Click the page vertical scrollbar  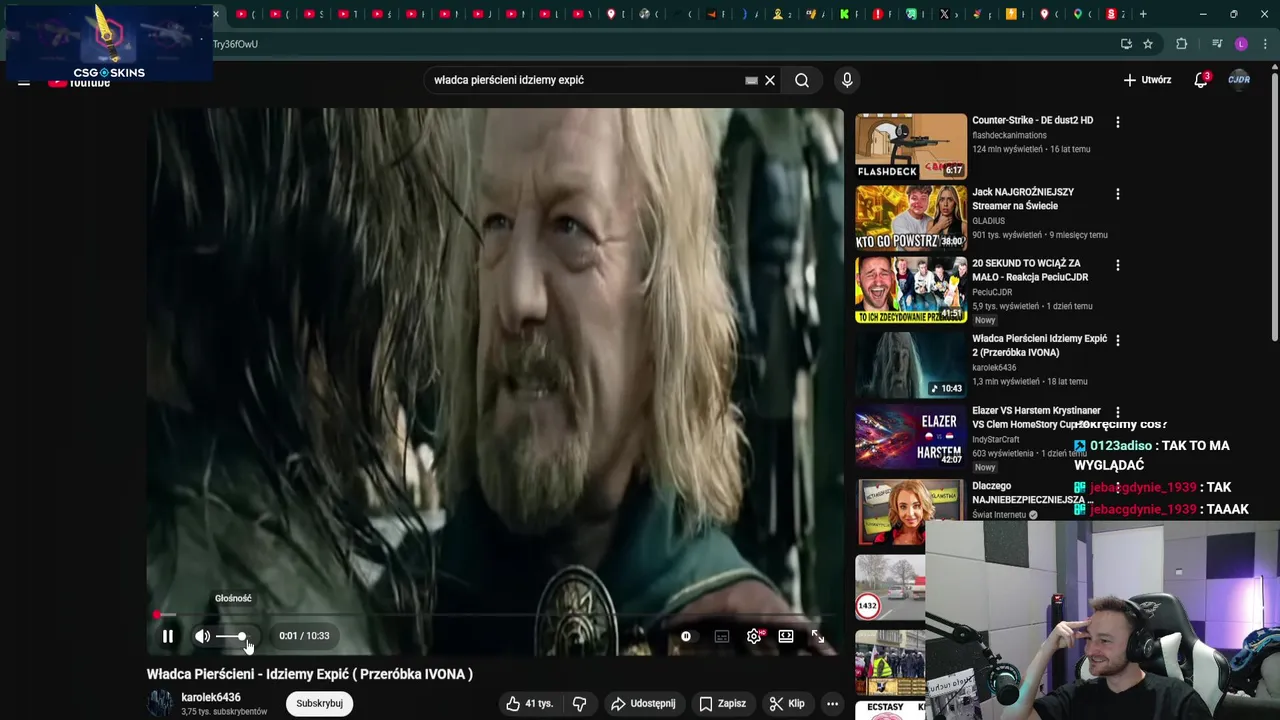pos(1274,205)
